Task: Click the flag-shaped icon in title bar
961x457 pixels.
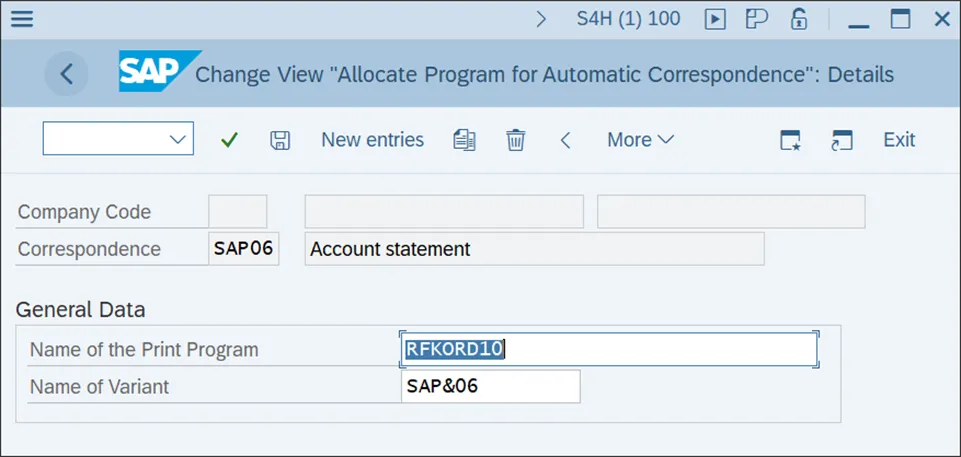Action: coord(756,19)
